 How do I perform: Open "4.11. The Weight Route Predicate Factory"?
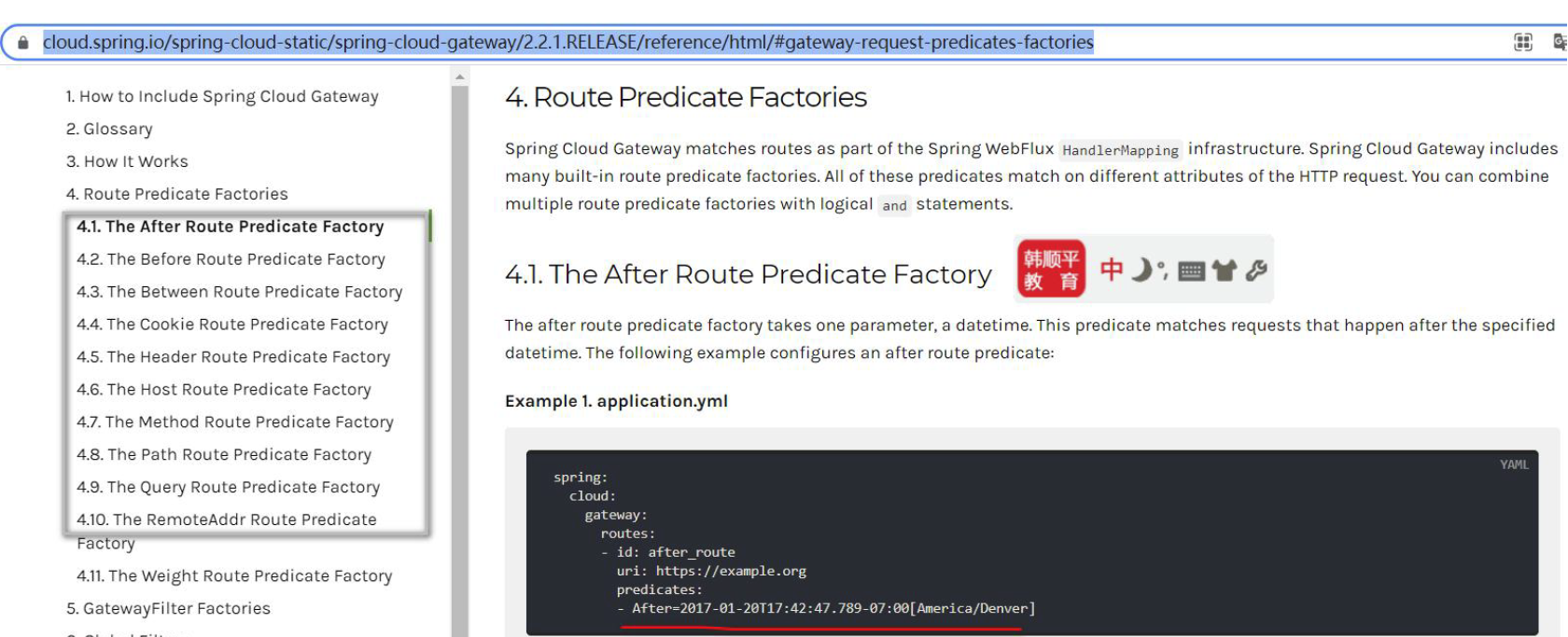[x=234, y=576]
